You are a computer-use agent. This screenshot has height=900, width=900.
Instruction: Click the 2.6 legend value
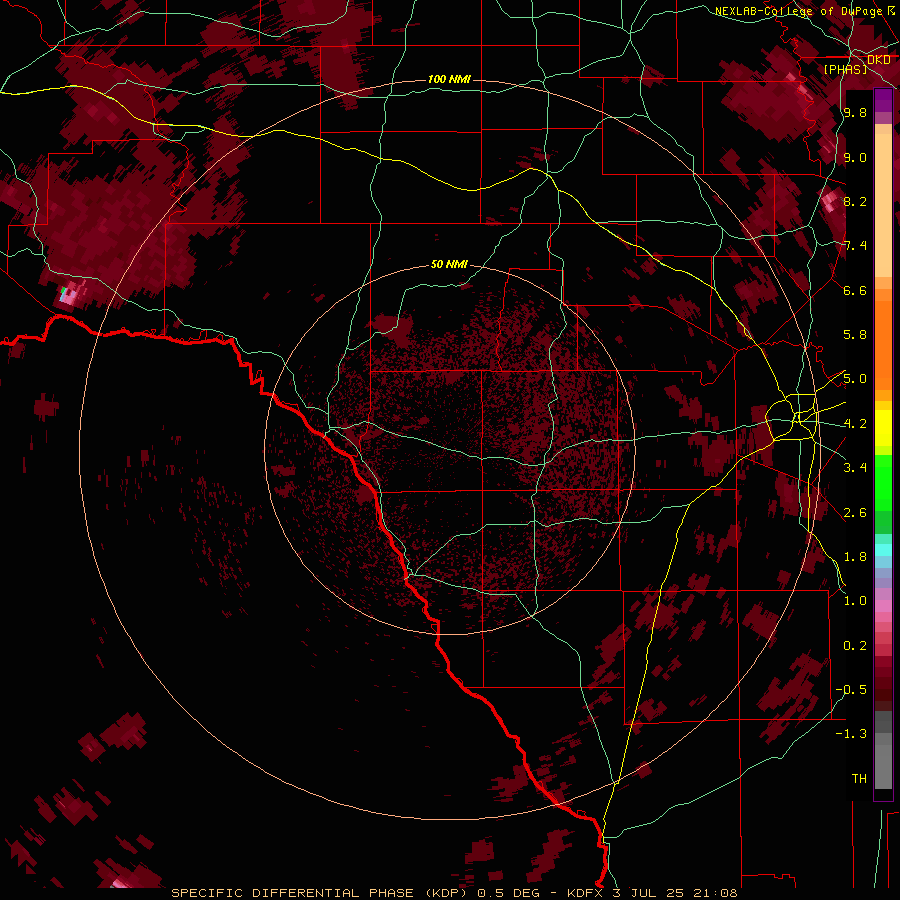click(x=855, y=513)
